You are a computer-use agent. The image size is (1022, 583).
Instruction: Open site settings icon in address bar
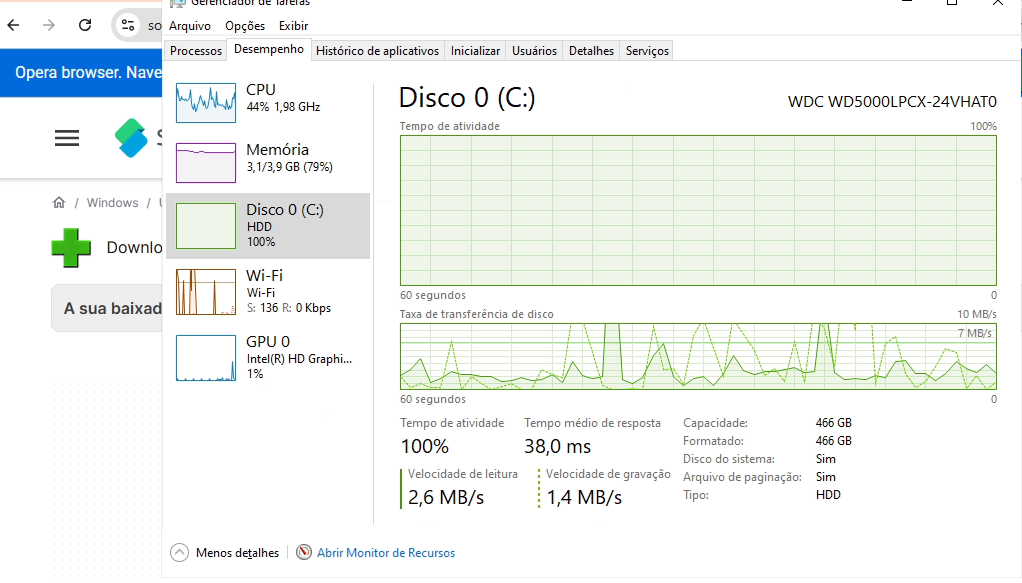(128, 25)
